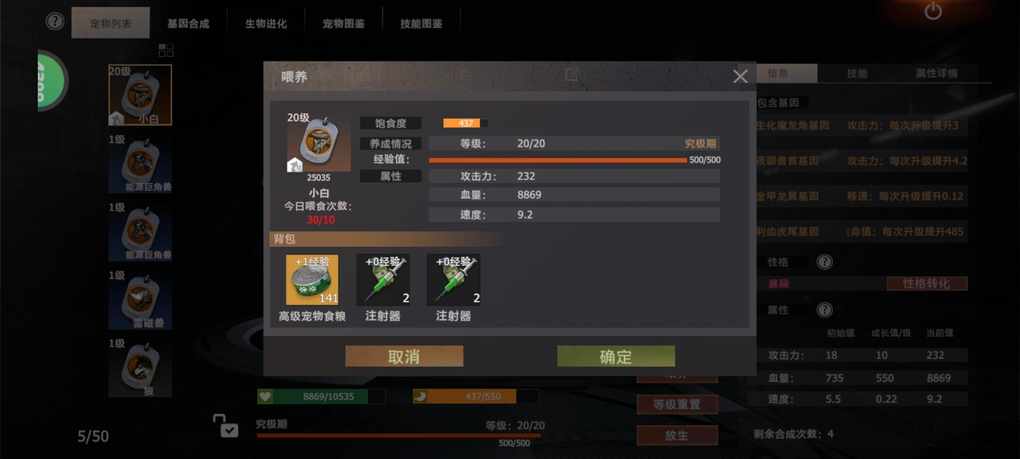Tap the power icon in the top right
The height and width of the screenshot is (459, 1020).
[933, 11]
